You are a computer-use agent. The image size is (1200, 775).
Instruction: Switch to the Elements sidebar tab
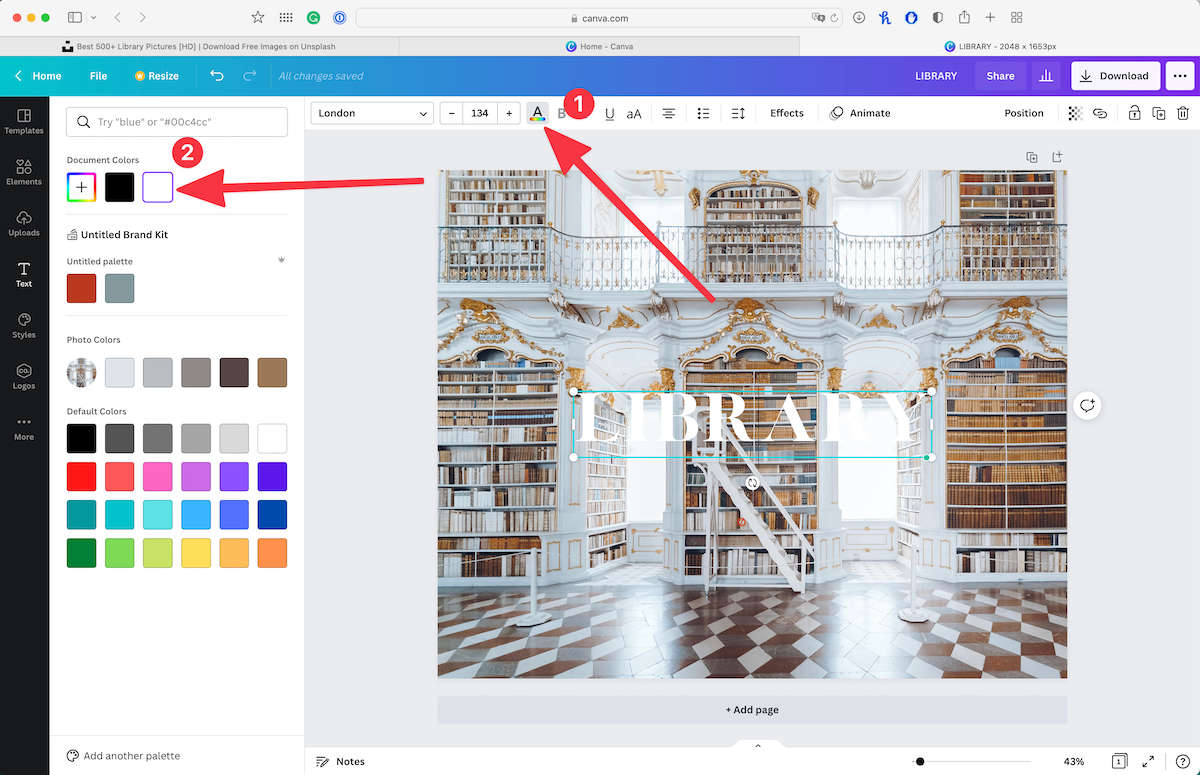pos(24,172)
